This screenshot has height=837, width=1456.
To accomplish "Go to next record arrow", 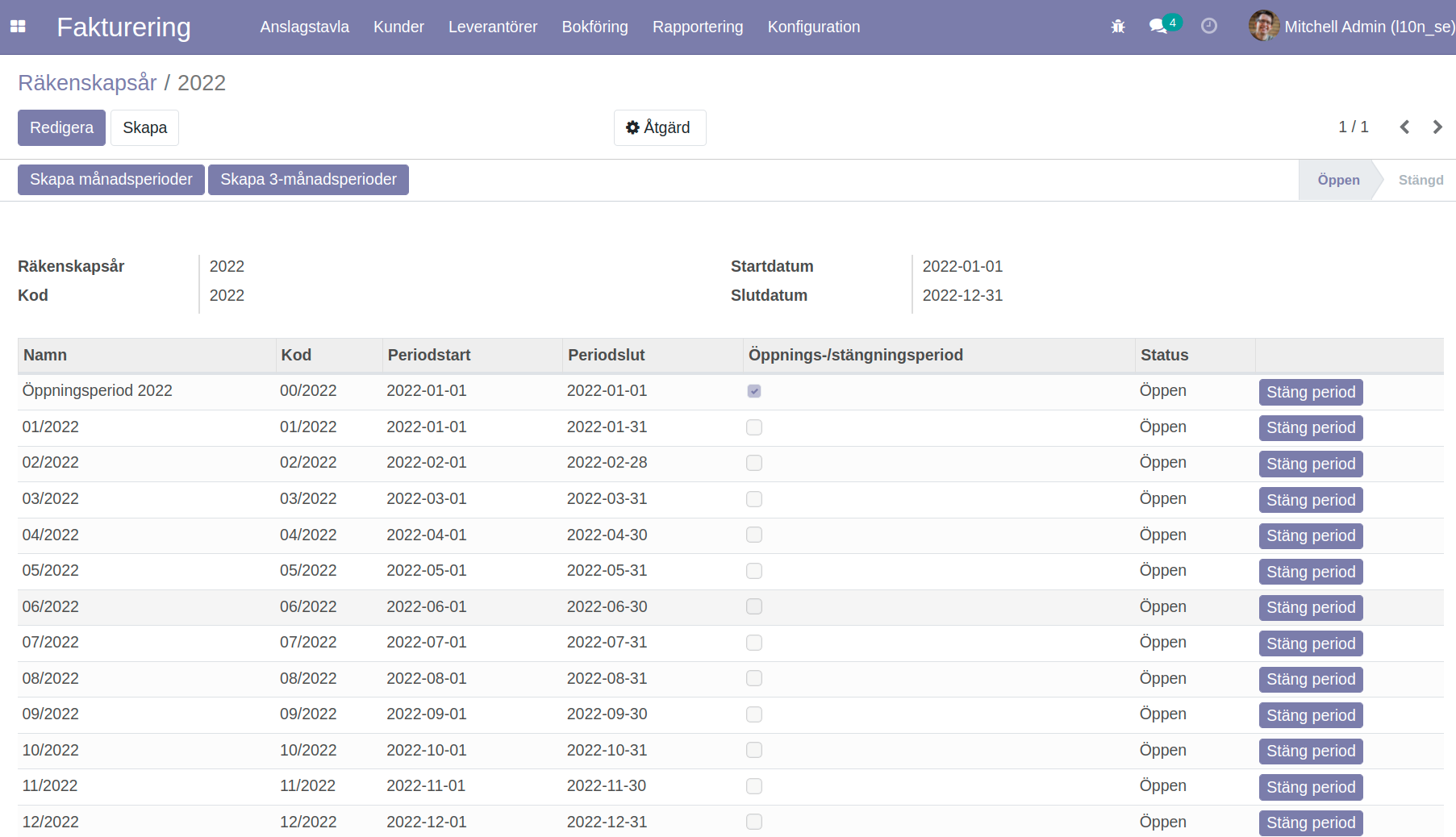I will pos(1437,127).
